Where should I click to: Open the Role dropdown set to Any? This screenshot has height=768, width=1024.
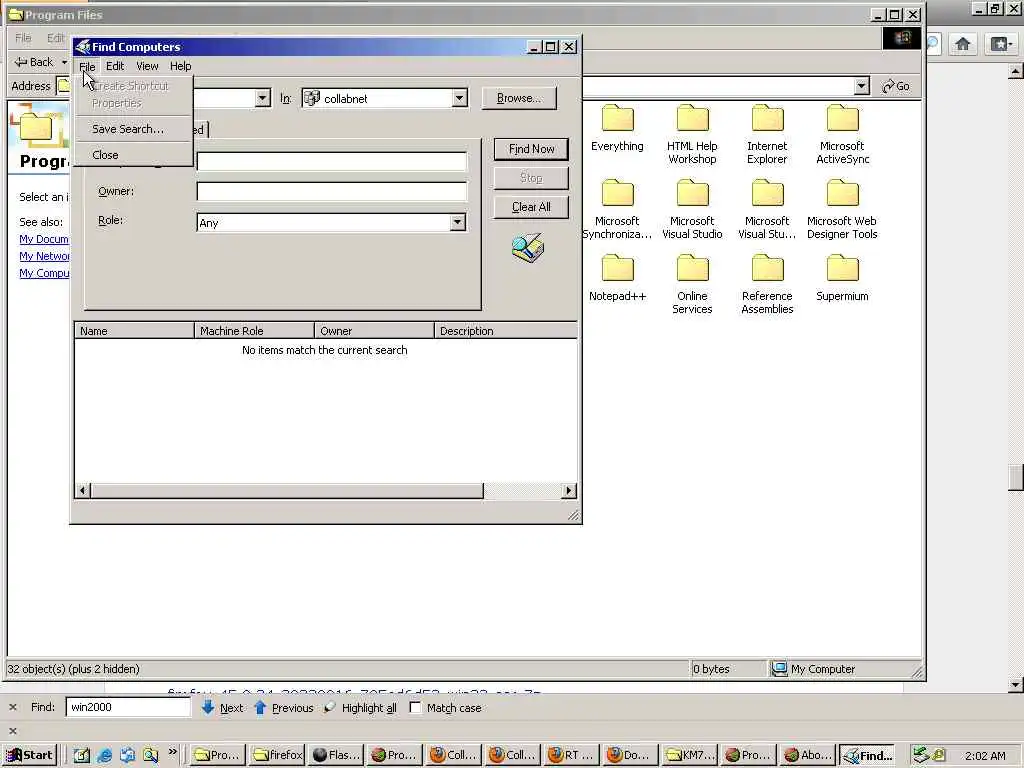point(457,223)
